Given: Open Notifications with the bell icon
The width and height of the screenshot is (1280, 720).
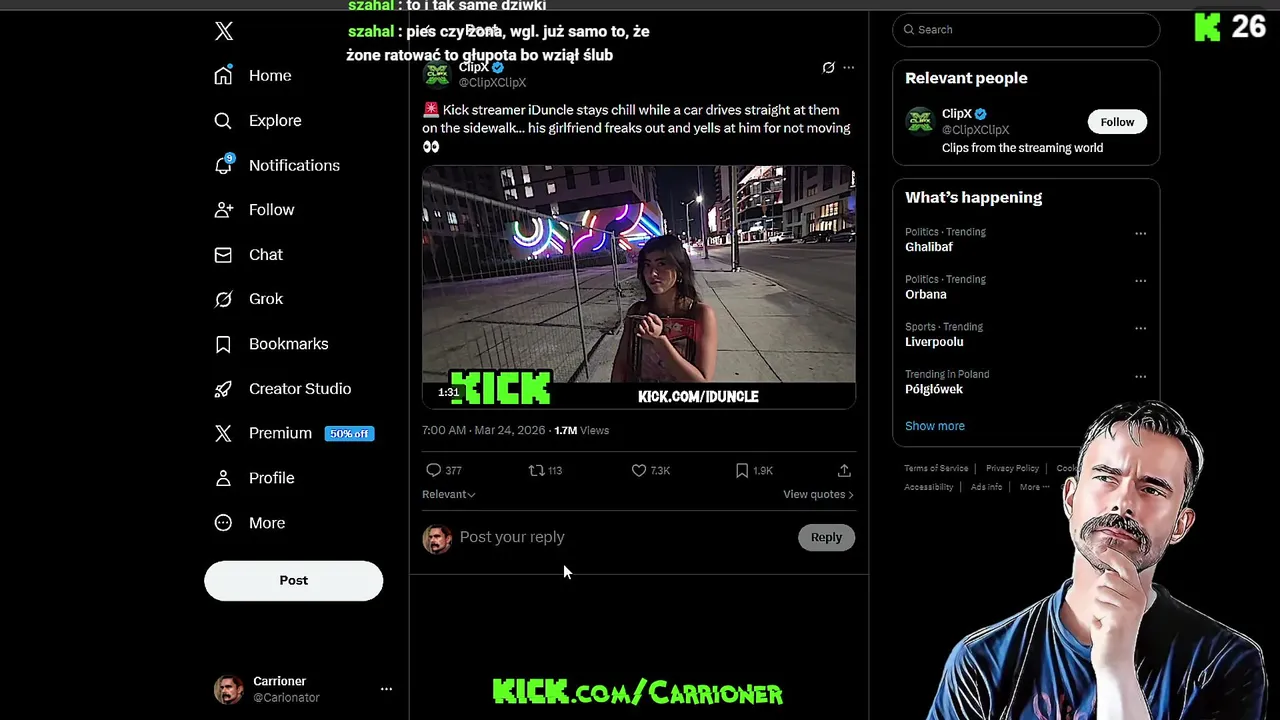Looking at the screenshot, I should pyautogui.click(x=224, y=165).
